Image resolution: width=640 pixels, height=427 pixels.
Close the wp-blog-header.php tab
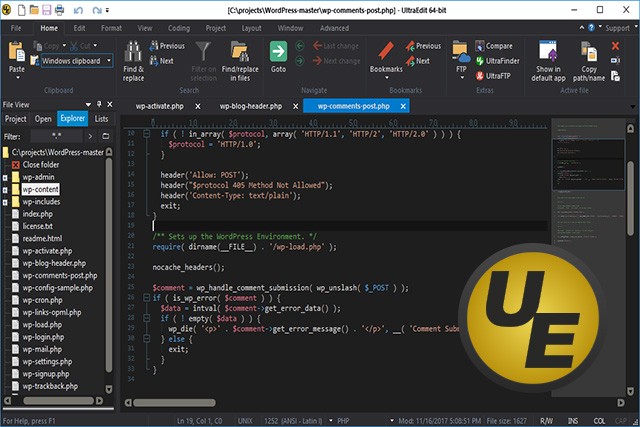point(296,106)
